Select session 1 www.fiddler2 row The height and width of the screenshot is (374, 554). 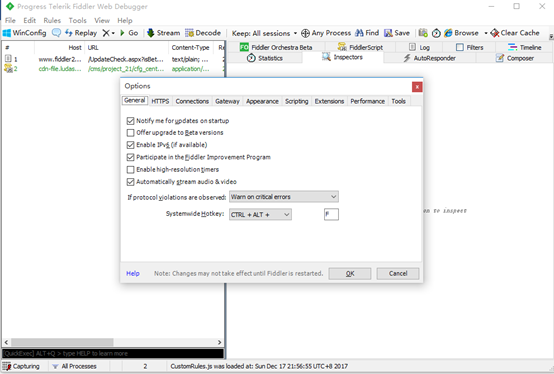113,59
